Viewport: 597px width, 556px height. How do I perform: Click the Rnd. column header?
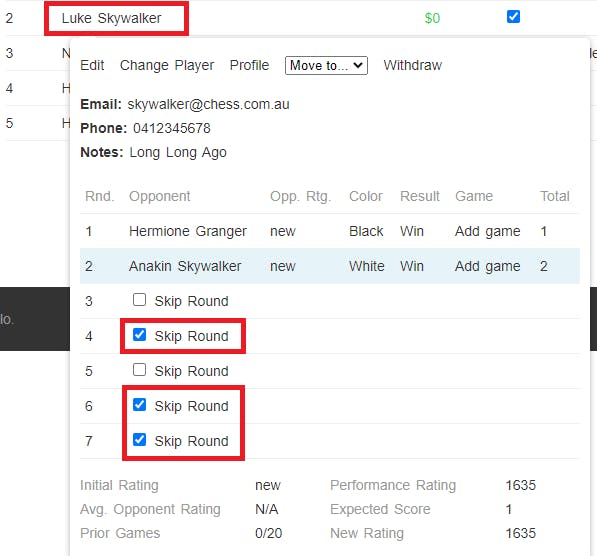pyautogui.click(x=99, y=196)
